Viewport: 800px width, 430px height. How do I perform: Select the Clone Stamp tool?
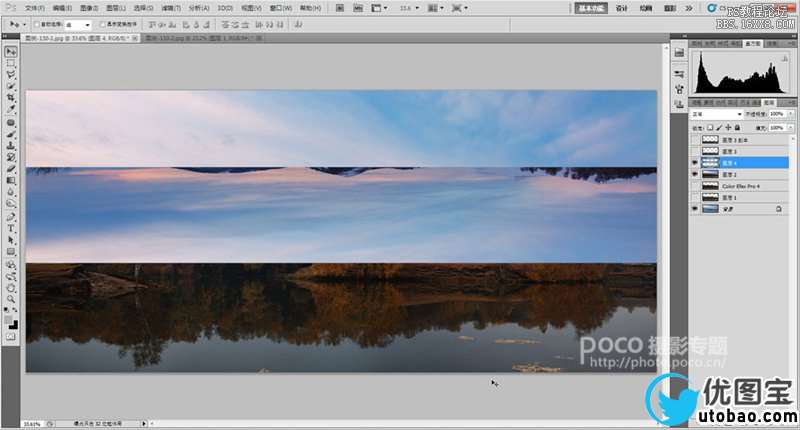pos(11,146)
